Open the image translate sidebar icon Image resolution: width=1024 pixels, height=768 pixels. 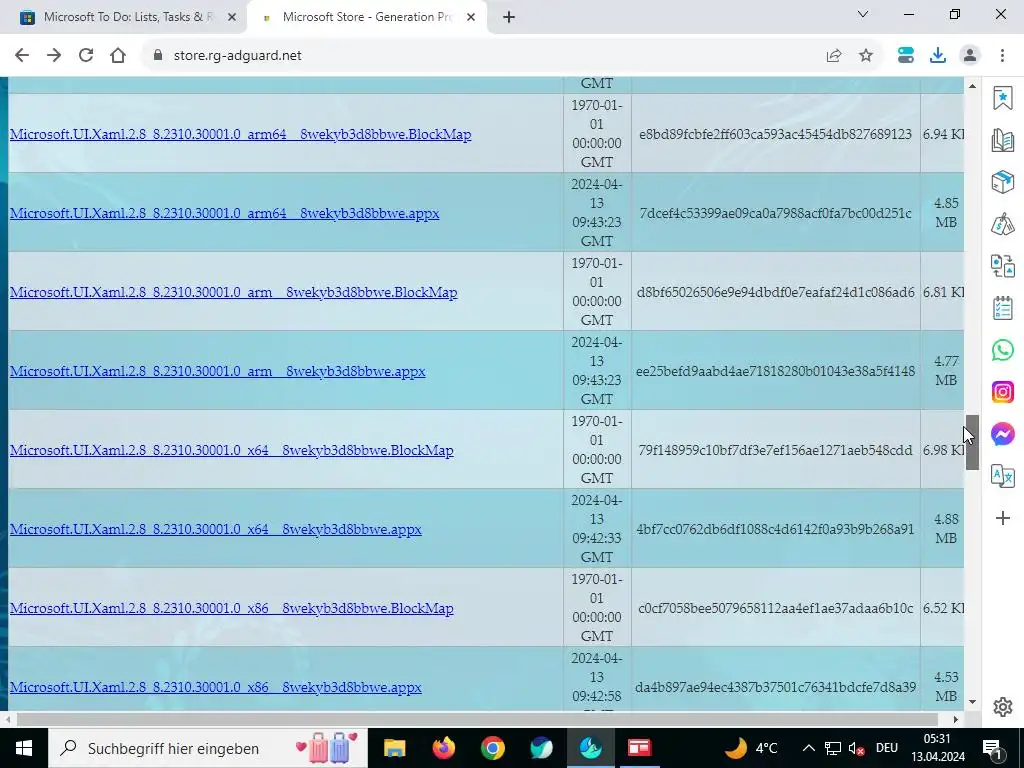click(x=1002, y=266)
